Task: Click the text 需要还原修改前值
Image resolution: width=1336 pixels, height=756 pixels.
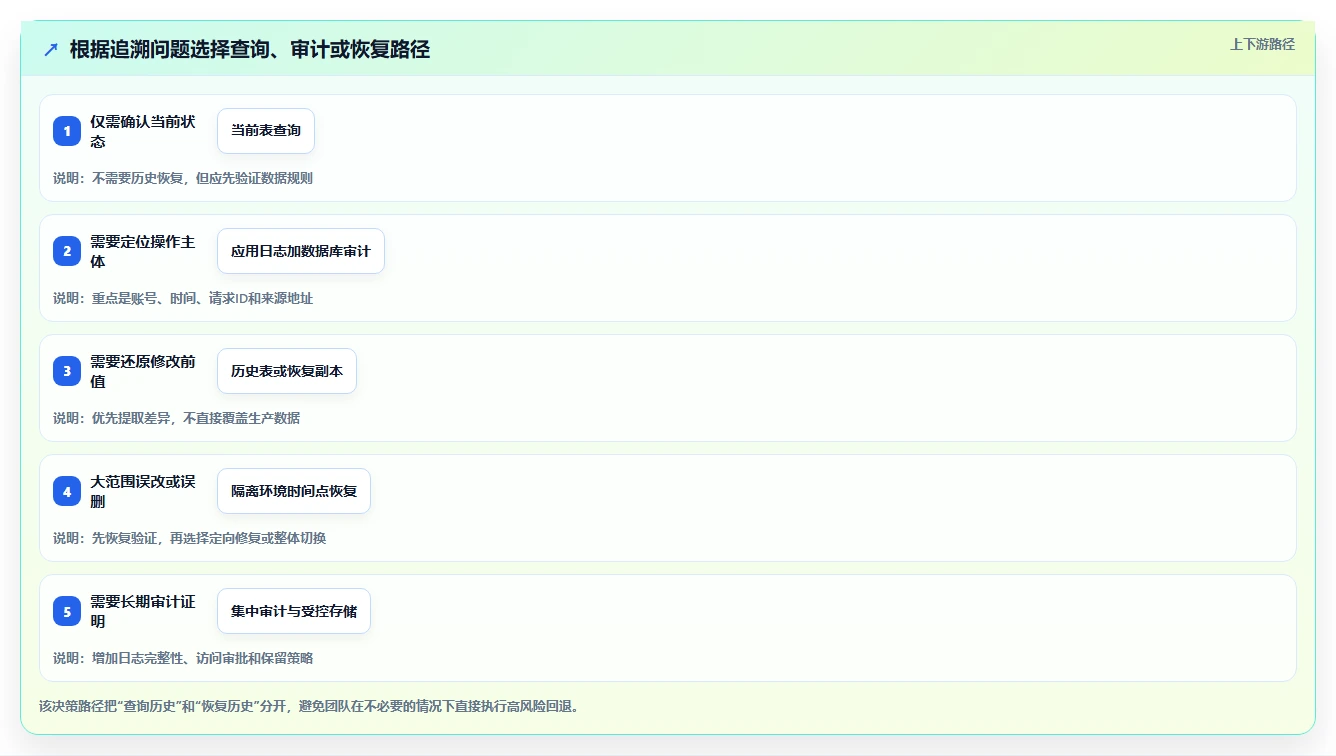Action: click(143, 371)
